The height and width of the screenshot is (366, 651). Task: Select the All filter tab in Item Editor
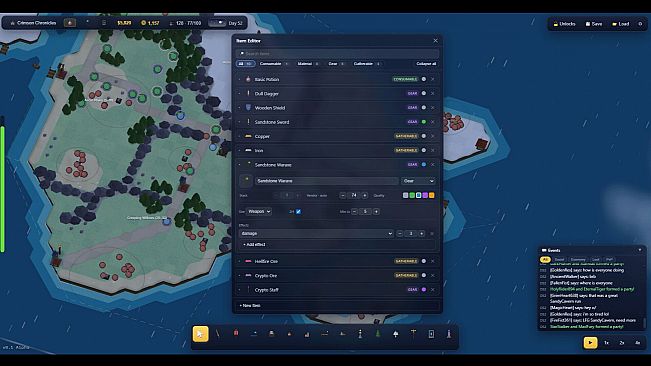[245, 64]
